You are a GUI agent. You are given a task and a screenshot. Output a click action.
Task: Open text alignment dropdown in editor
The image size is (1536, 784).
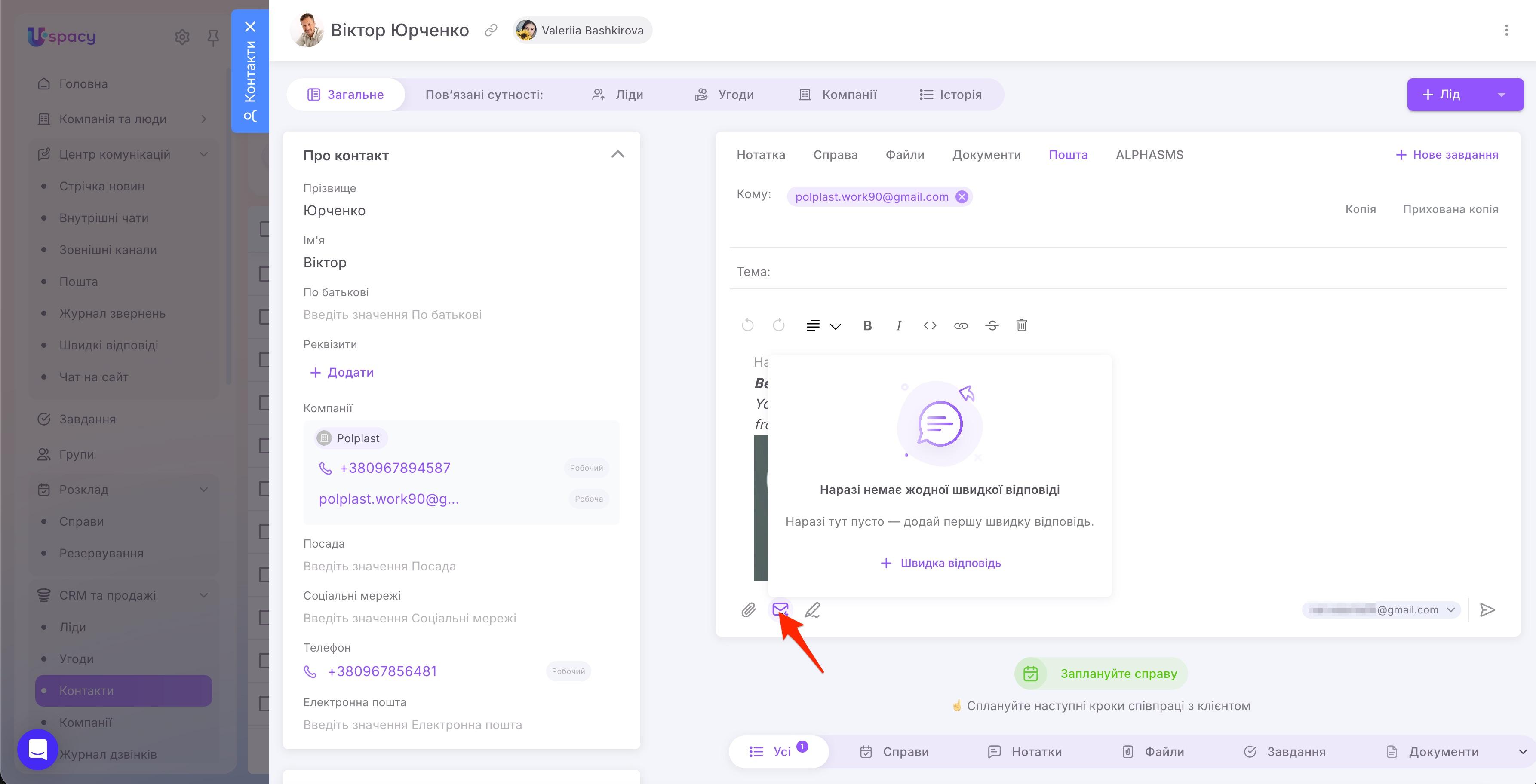click(x=823, y=325)
